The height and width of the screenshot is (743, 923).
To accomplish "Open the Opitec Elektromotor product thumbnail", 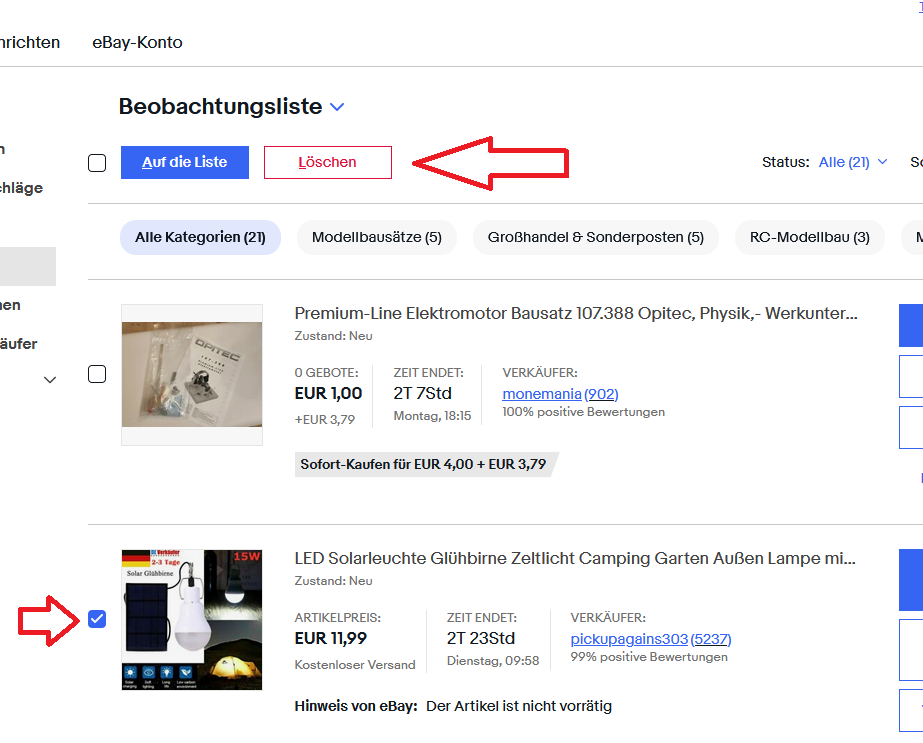I will click(x=192, y=374).
